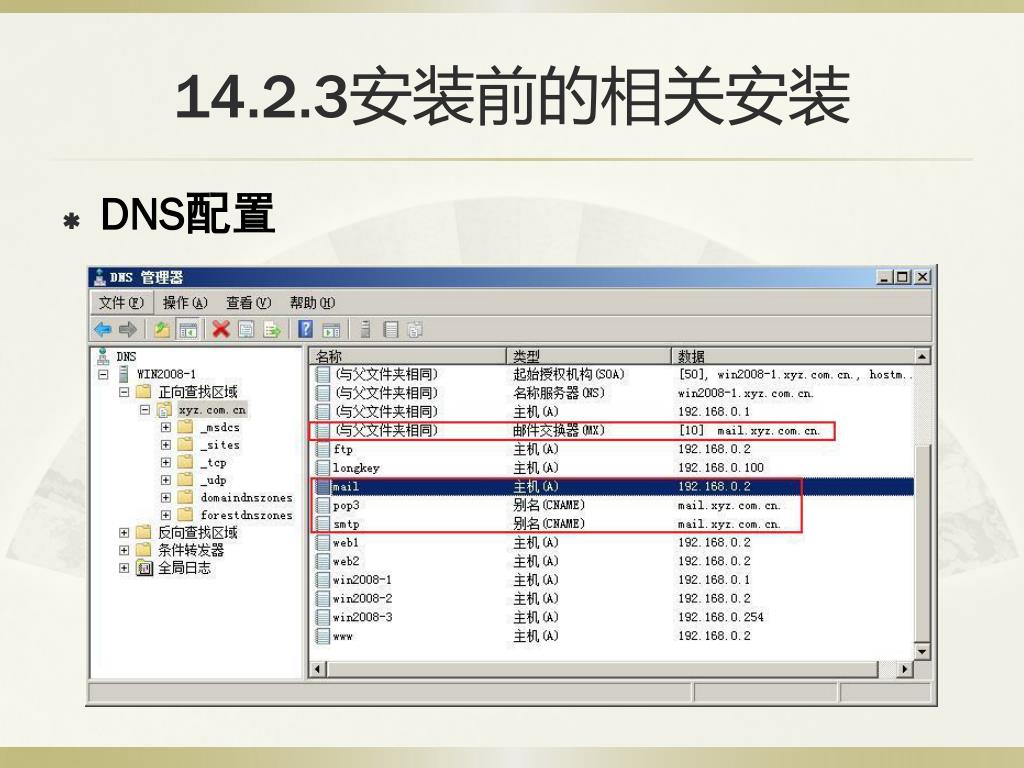Select the 反向查找区域 tree label
This screenshot has height=768, width=1024.
point(198,533)
